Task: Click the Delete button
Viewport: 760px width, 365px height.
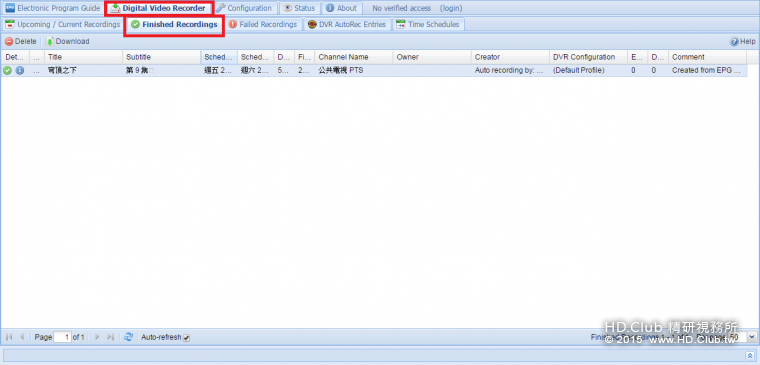Action: click(21, 42)
